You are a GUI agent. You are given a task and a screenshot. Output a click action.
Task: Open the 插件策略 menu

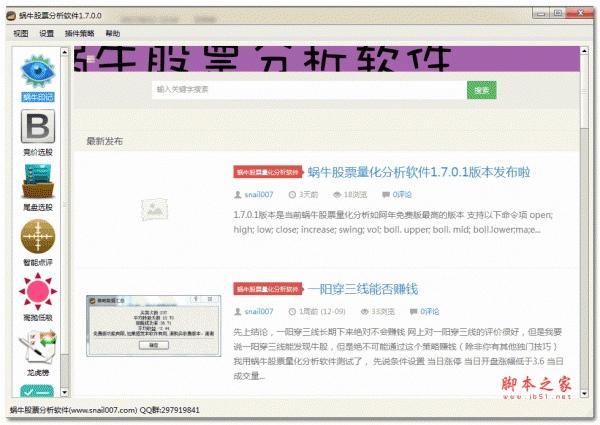point(80,34)
